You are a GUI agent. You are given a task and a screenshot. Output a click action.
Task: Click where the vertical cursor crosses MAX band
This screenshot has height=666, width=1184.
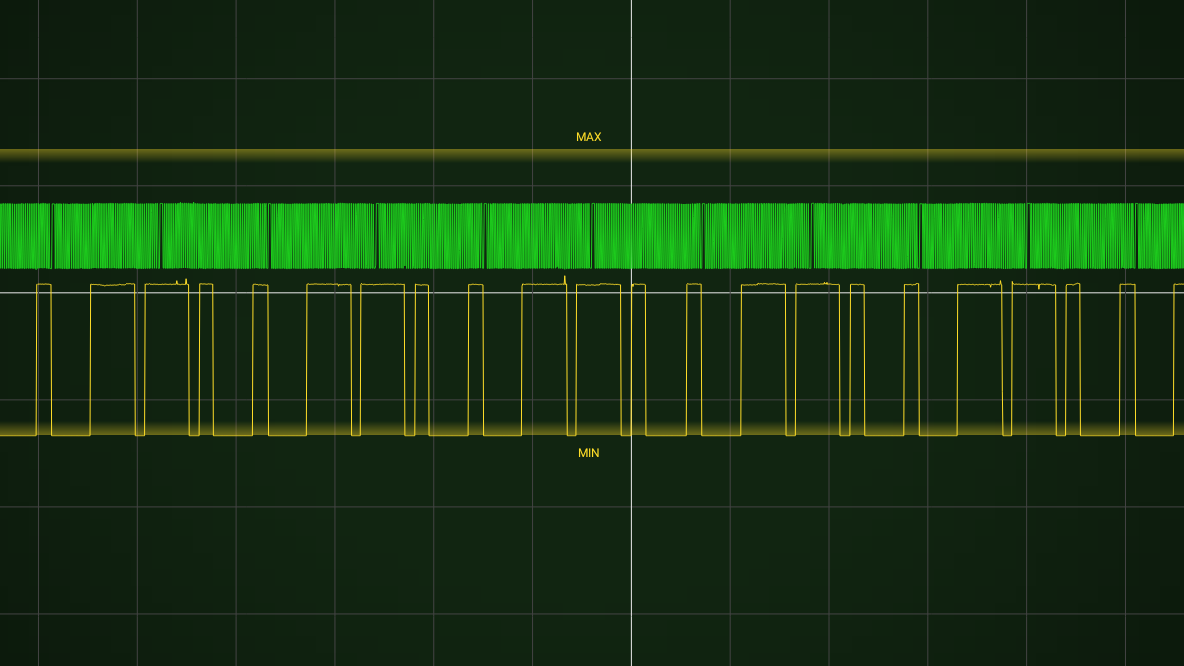[x=631, y=155]
